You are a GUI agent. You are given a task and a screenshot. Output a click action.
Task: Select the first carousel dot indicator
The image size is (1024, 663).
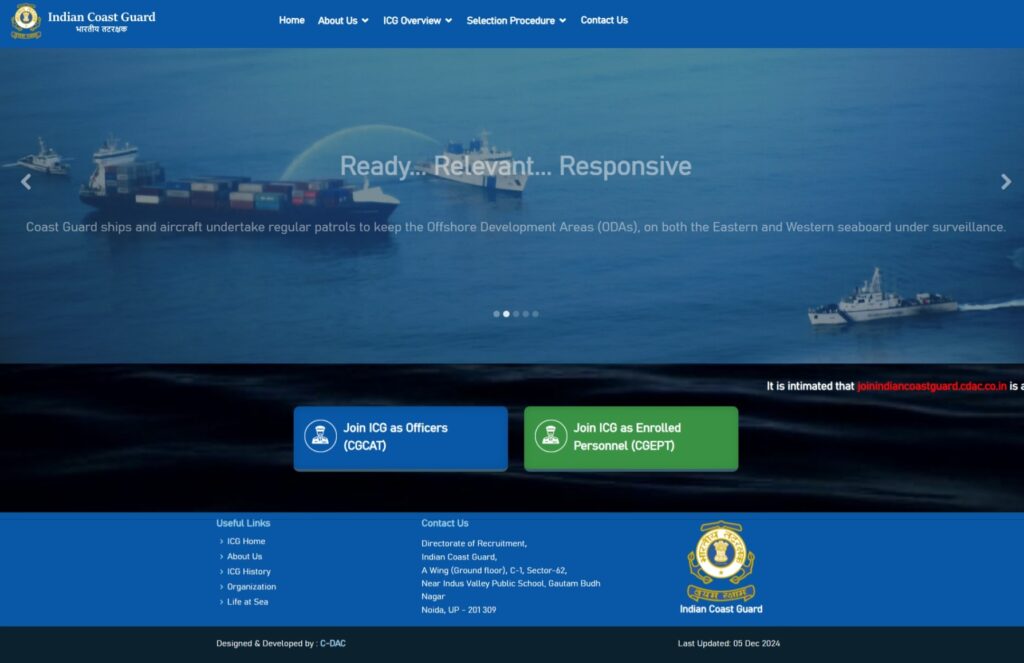pos(496,314)
